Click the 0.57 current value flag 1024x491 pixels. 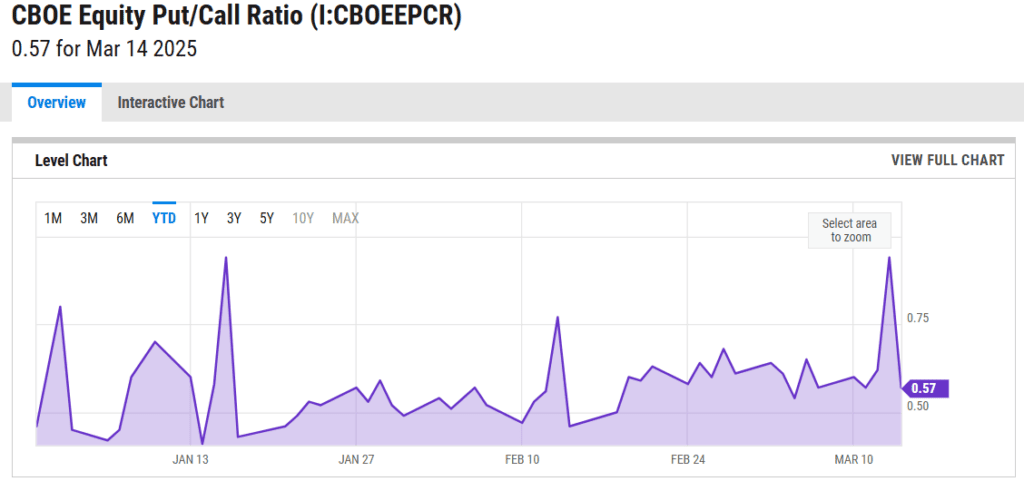tap(925, 388)
